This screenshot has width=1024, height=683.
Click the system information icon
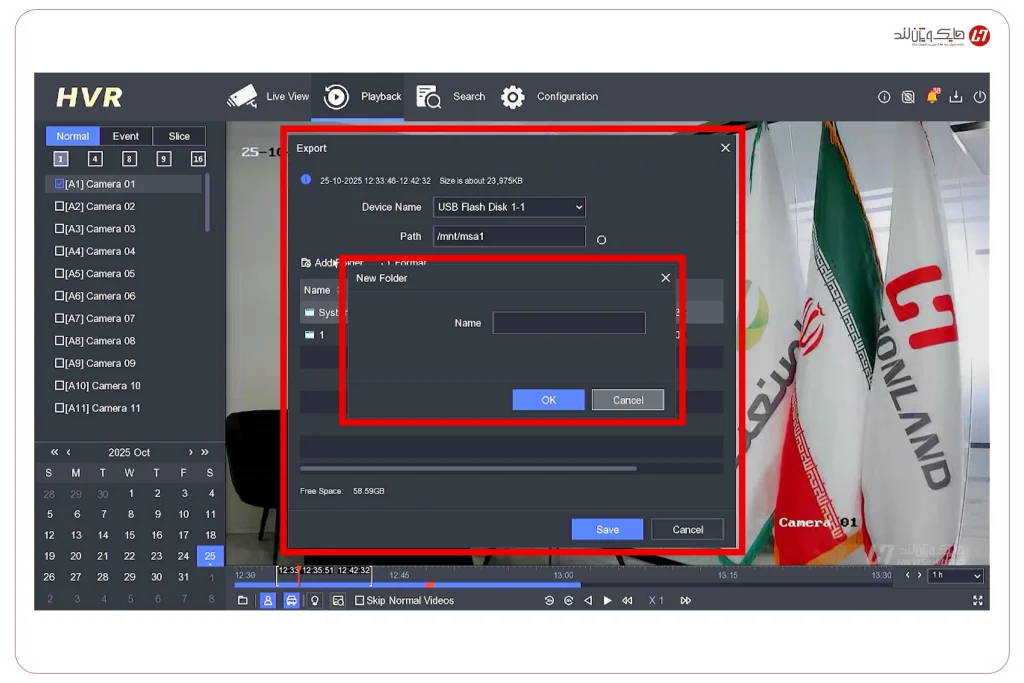884,96
